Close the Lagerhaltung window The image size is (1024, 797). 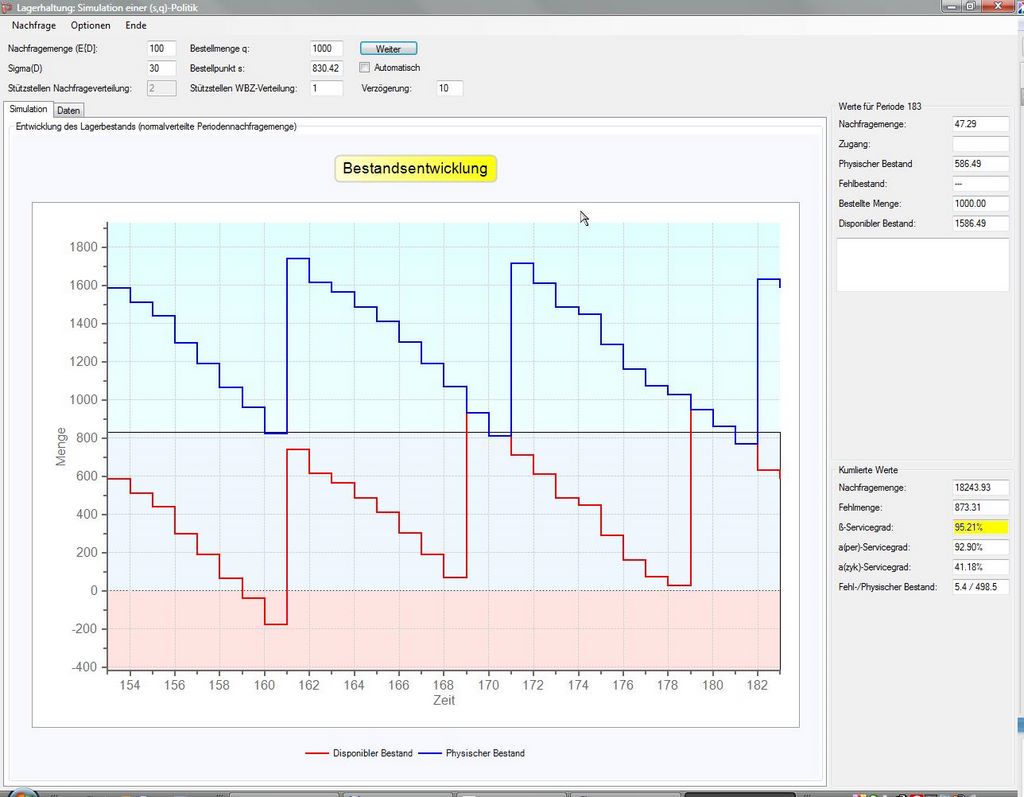pyautogui.click(x=996, y=6)
